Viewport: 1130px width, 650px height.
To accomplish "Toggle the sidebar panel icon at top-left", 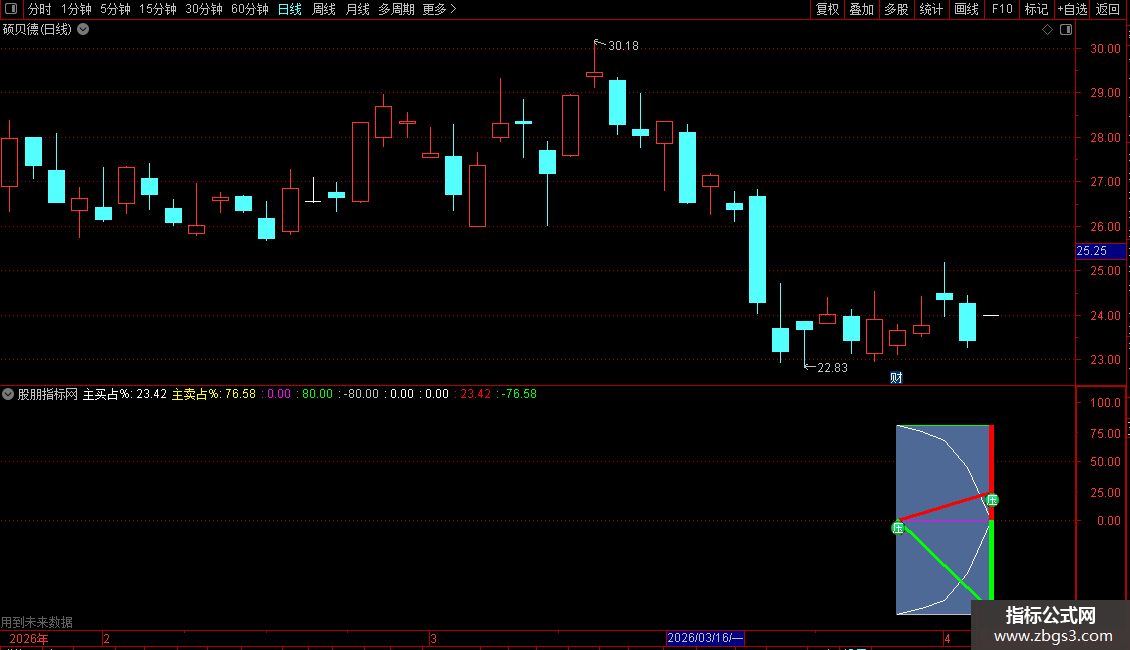I will click(11, 9).
